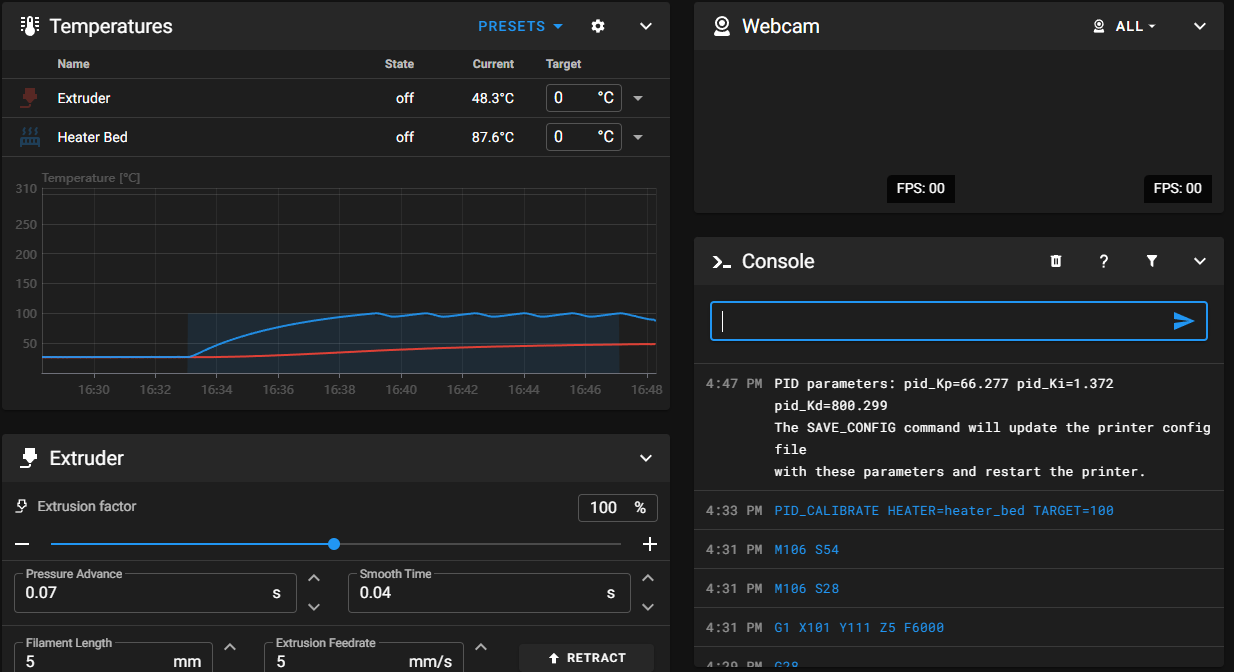The image size is (1234, 672).
Task: Set the Extruder target temperature field
Action: (x=583, y=98)
